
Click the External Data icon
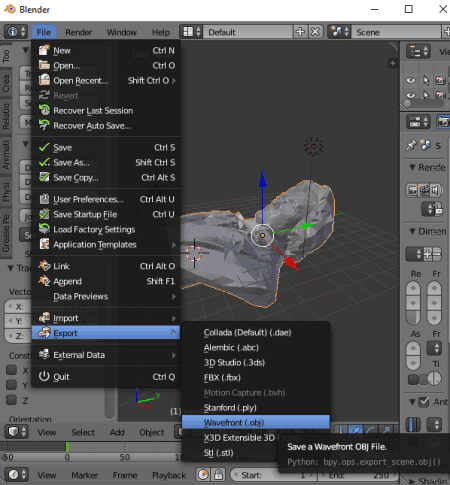(x=44, y=354)
